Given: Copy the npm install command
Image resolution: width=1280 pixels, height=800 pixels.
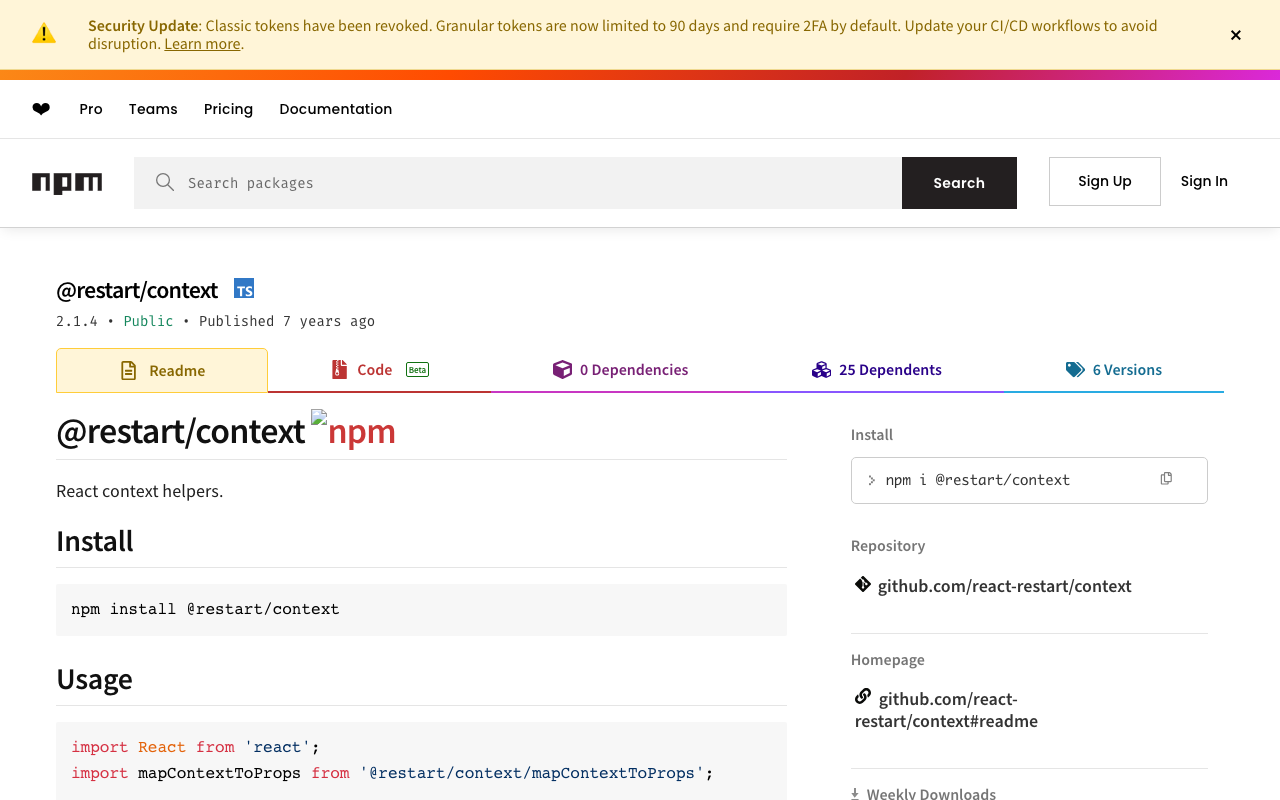Looking at the screenshot, I should coord(1166,479).
